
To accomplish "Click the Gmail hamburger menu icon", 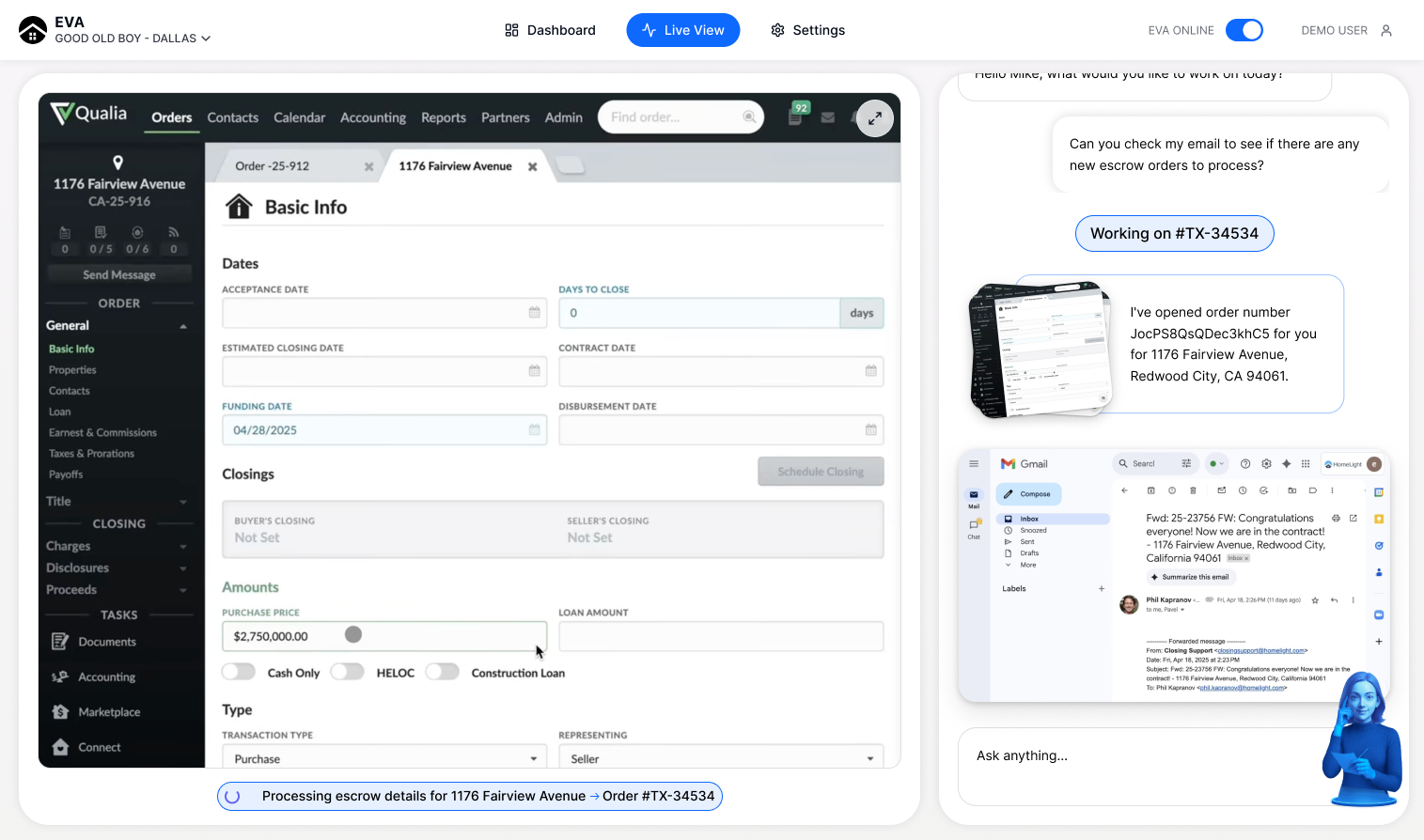I will pos(974,463).
